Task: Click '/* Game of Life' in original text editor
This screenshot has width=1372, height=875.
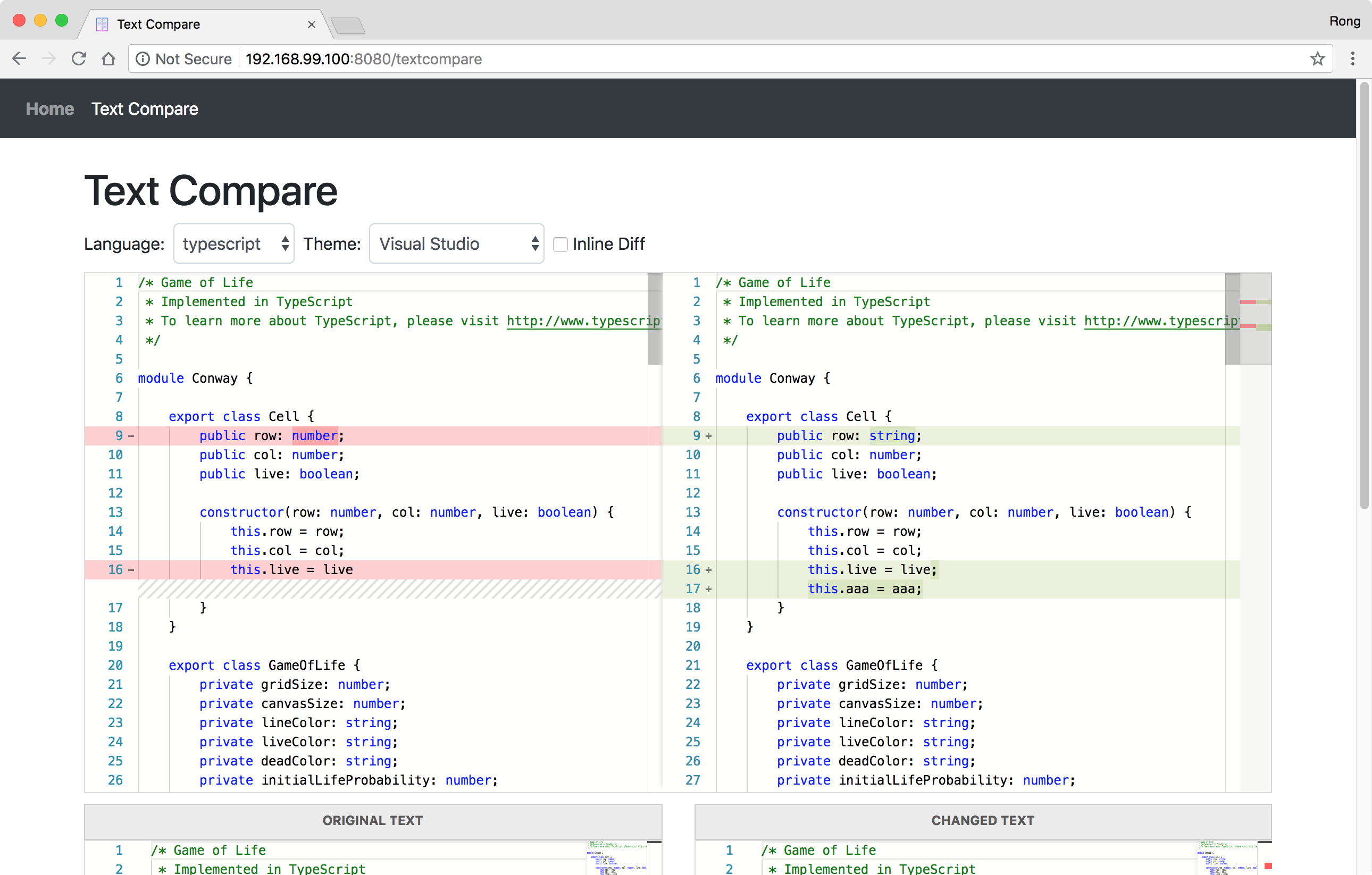Action: [208, 851]
